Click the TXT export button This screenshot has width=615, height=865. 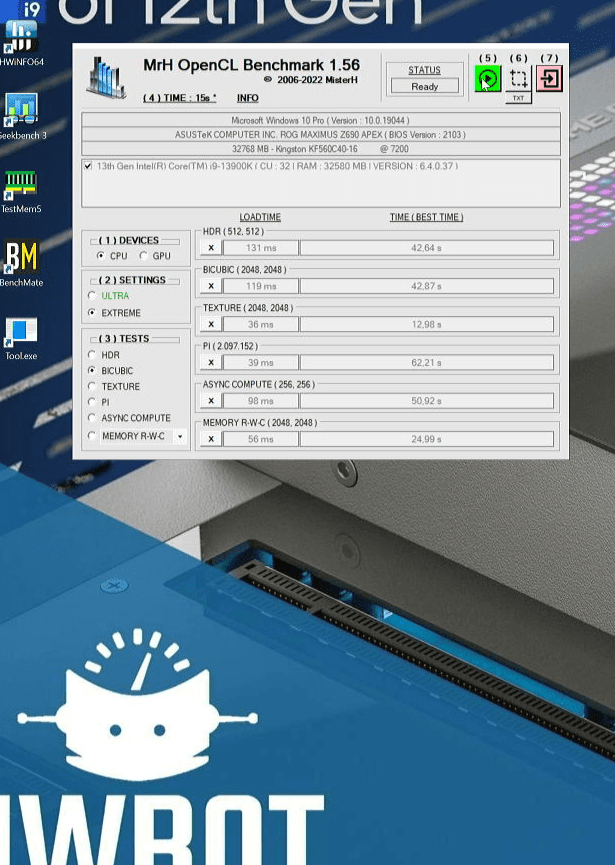[518, 98]
